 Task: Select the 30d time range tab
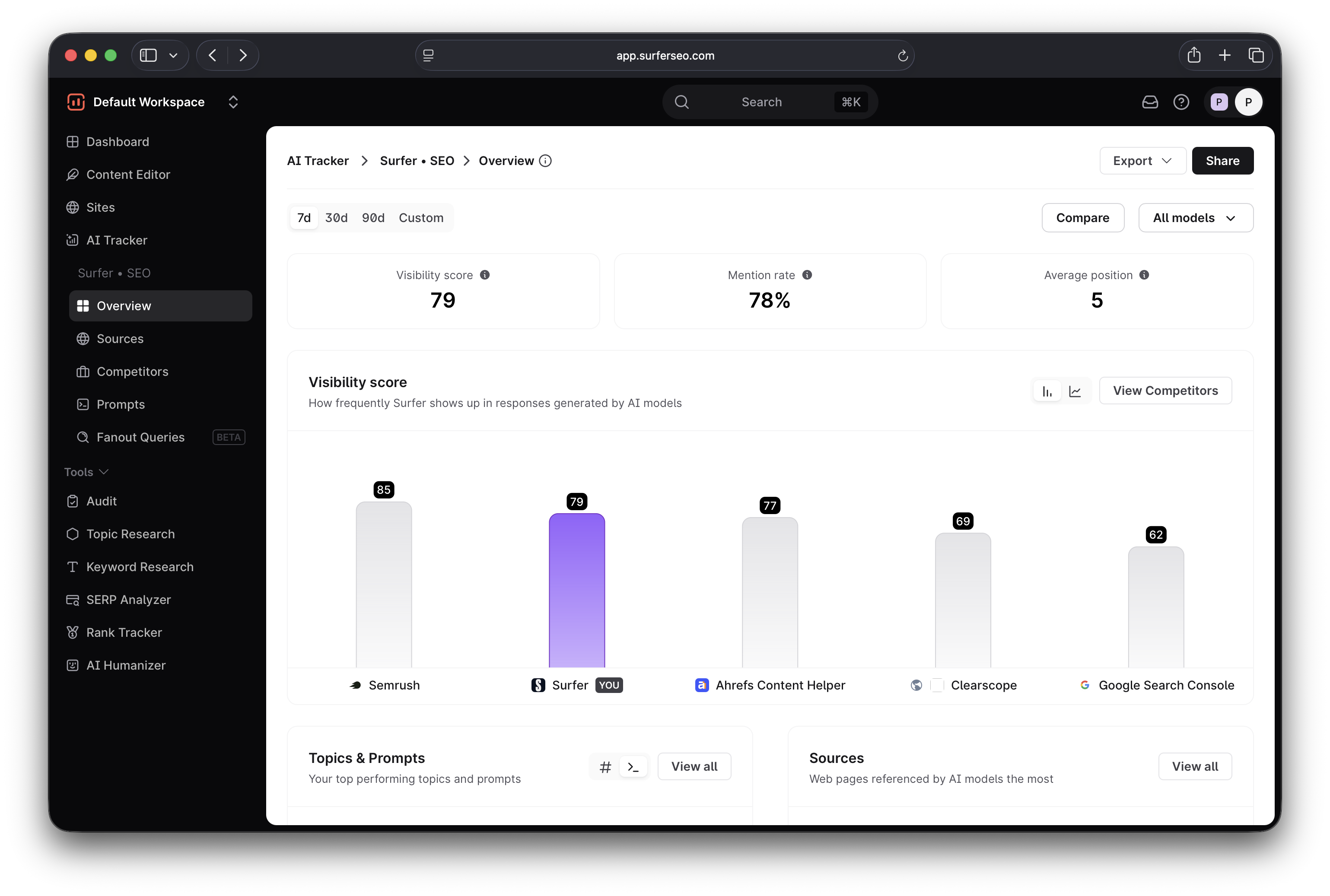(336, 218)
